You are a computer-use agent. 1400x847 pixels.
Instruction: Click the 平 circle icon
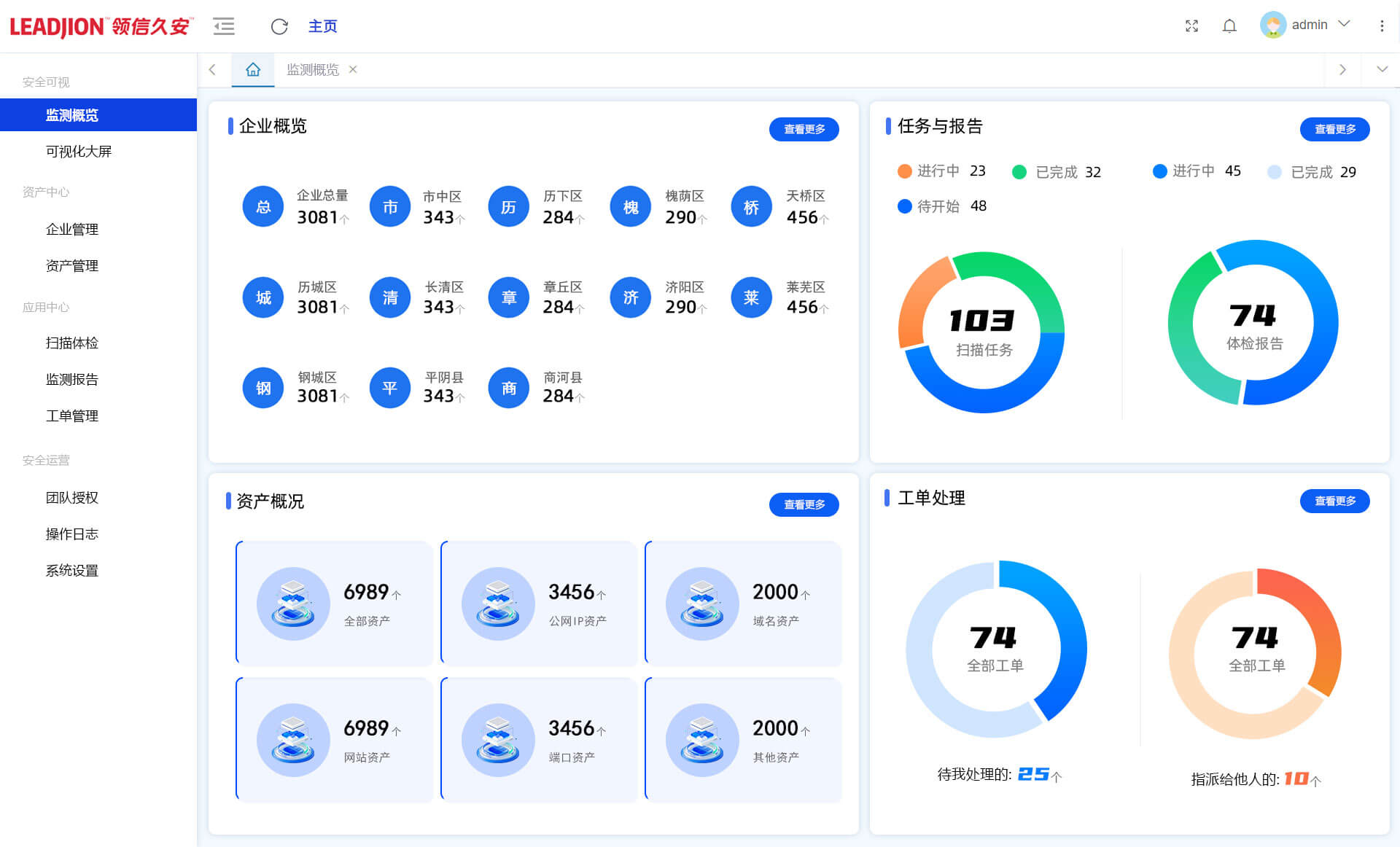coord(390,388)
